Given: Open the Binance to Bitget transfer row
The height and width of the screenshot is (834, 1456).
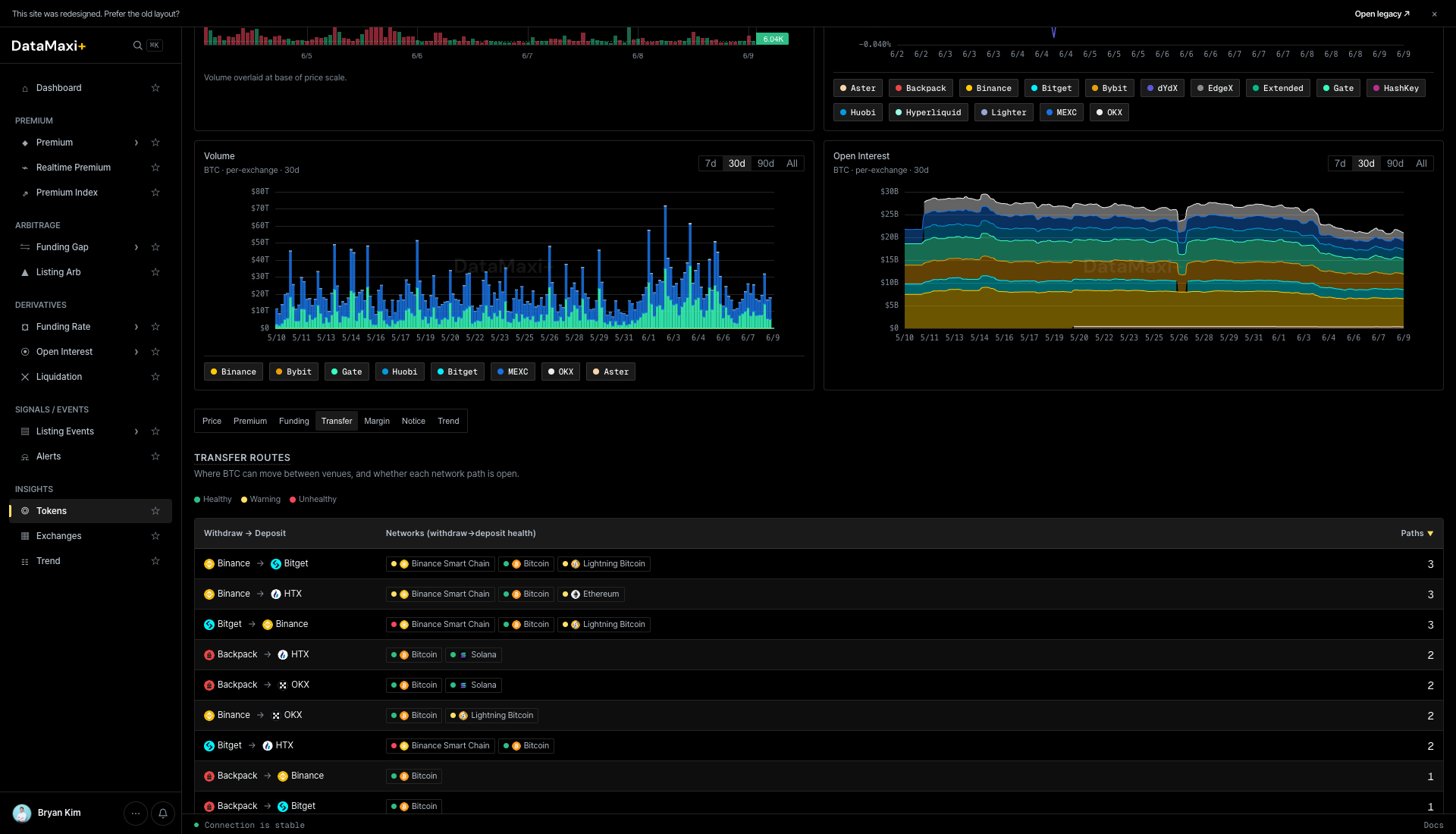Looking at the screenshot, I should click(818, 564).
